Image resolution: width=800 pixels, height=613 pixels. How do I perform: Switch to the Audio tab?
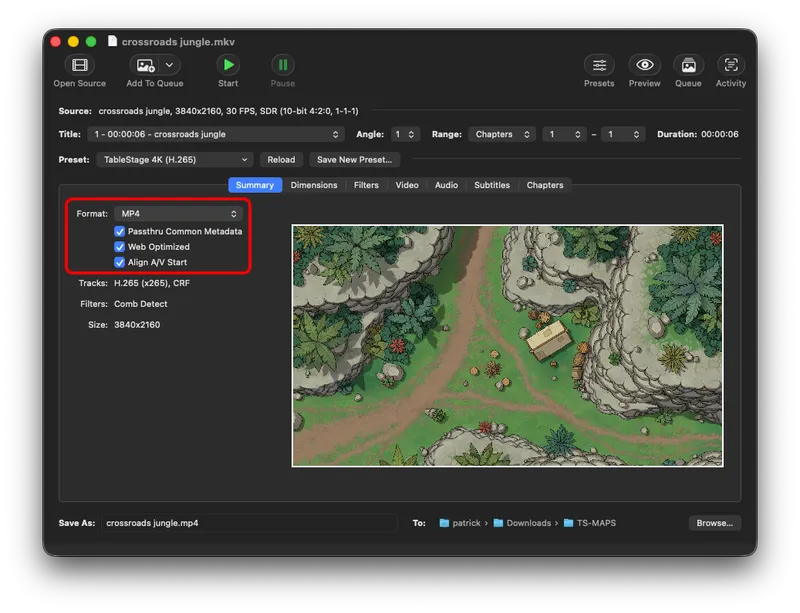pos(446,185)
